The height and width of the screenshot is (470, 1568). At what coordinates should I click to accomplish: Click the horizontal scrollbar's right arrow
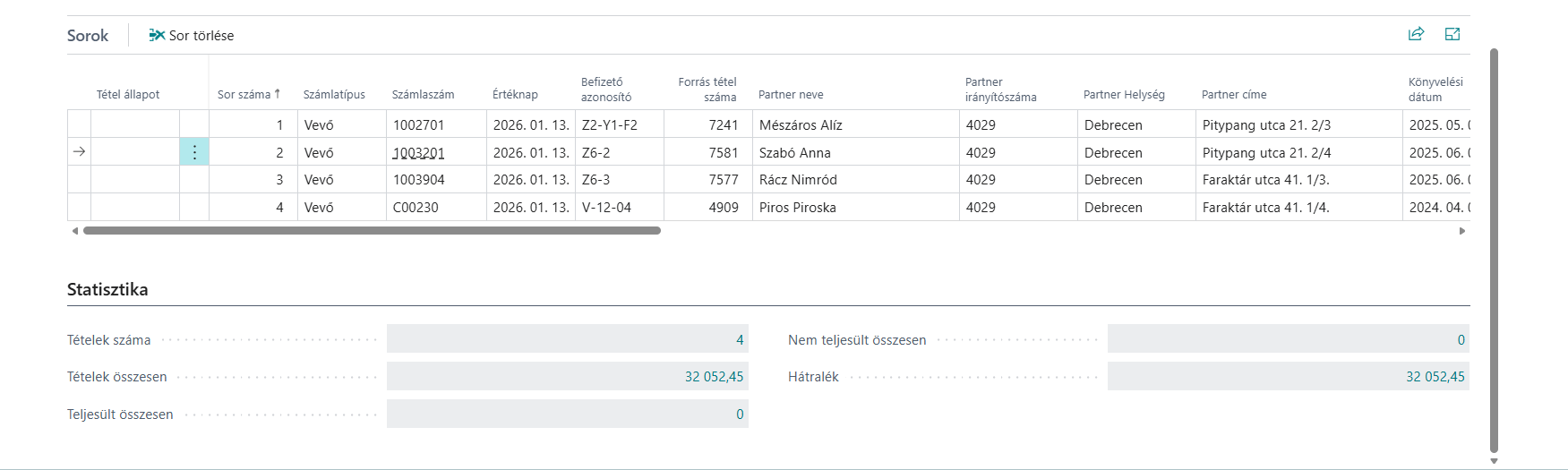(x=1462, y=231)
